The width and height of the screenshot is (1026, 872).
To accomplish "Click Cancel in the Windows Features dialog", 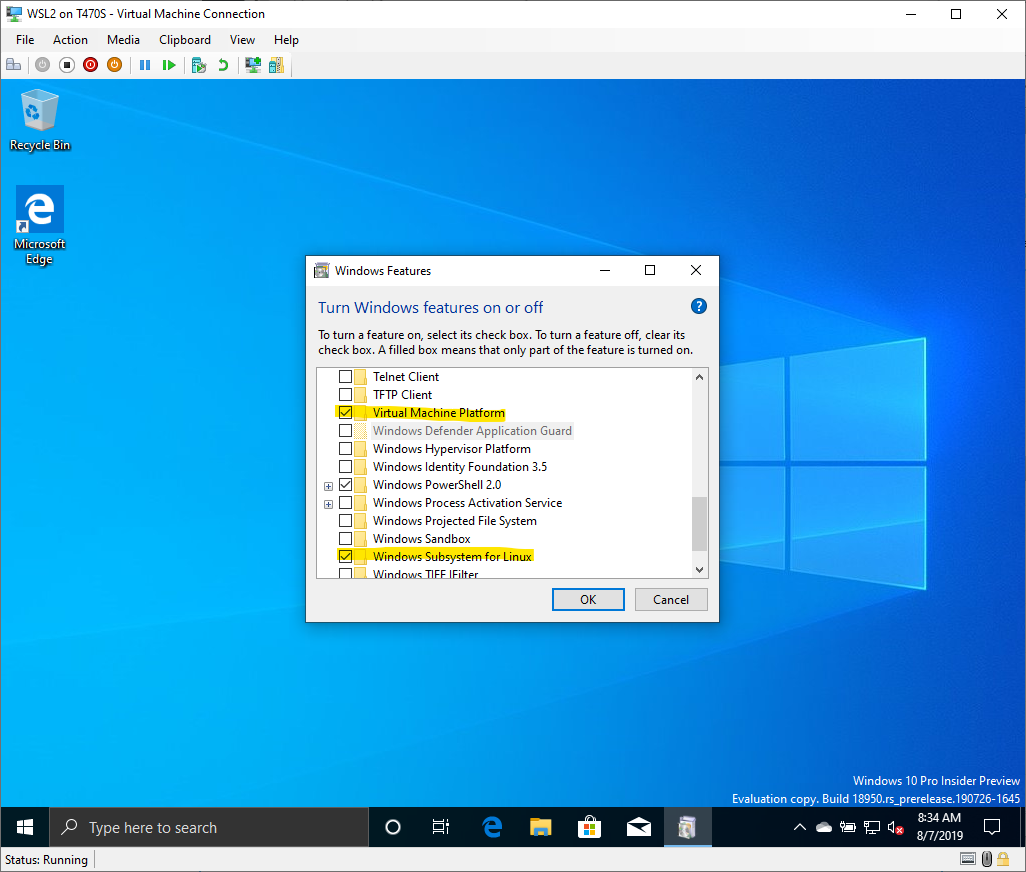I will [671, 599].
